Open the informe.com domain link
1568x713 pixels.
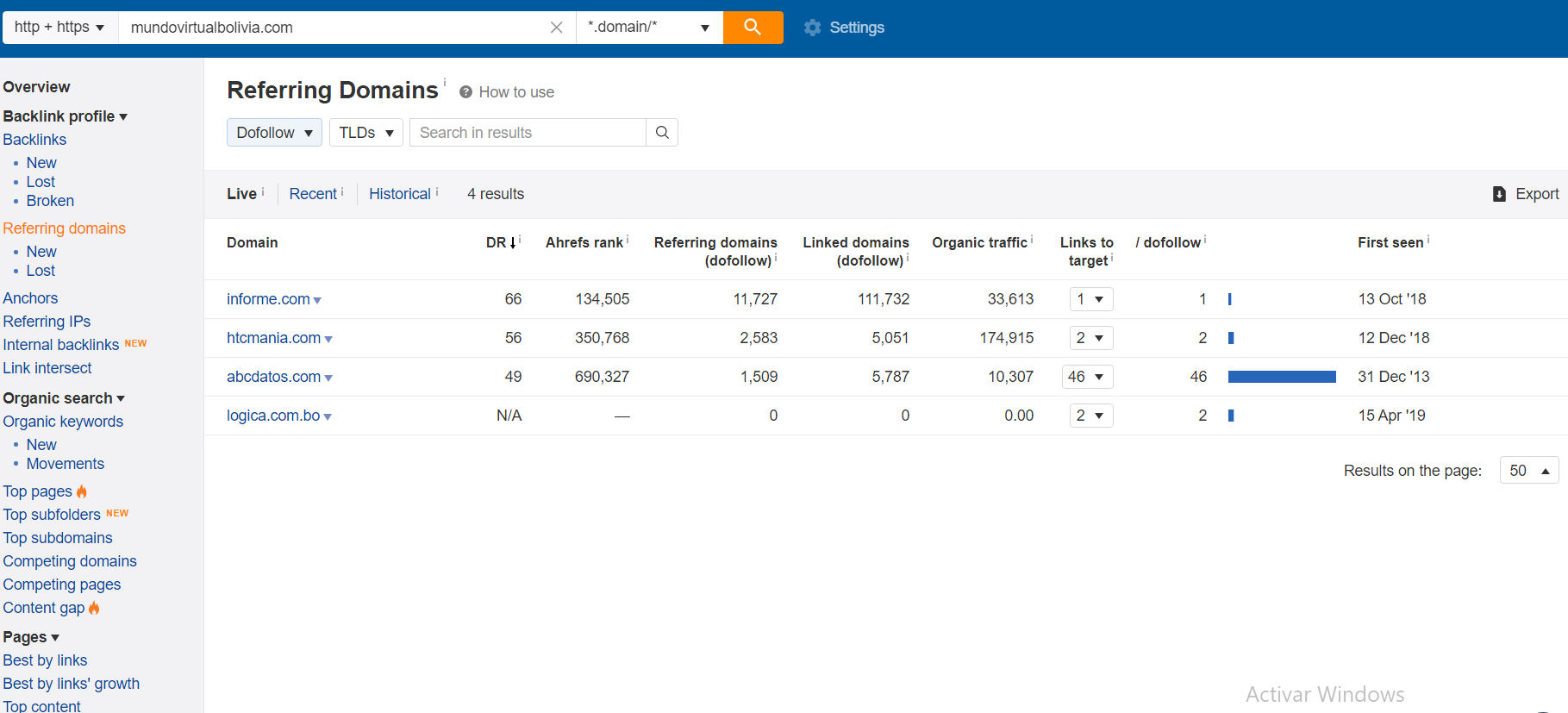[x=268, y=299]
